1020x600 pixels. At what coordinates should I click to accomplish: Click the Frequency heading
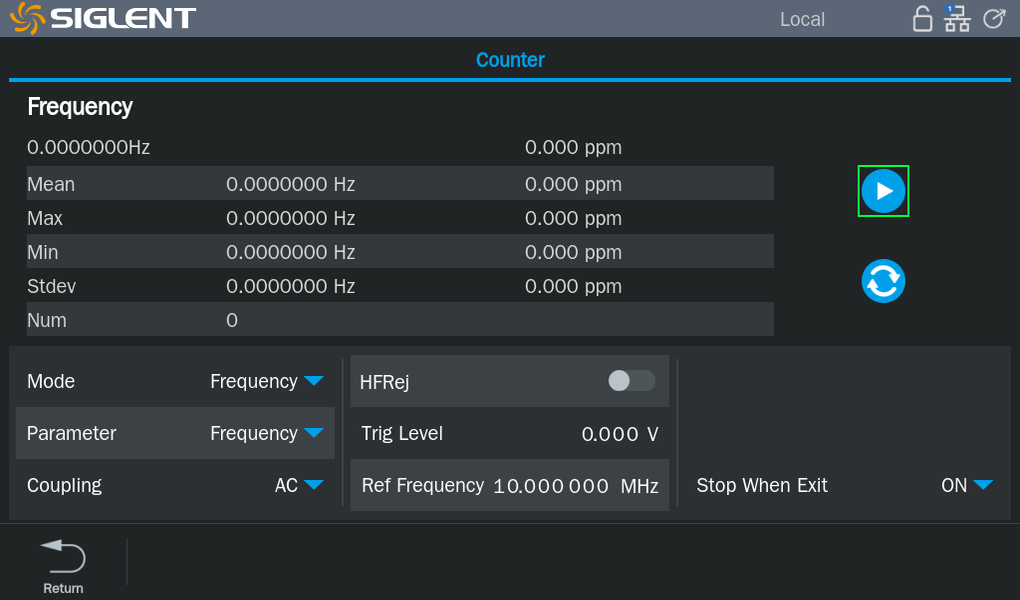point(80,107)
